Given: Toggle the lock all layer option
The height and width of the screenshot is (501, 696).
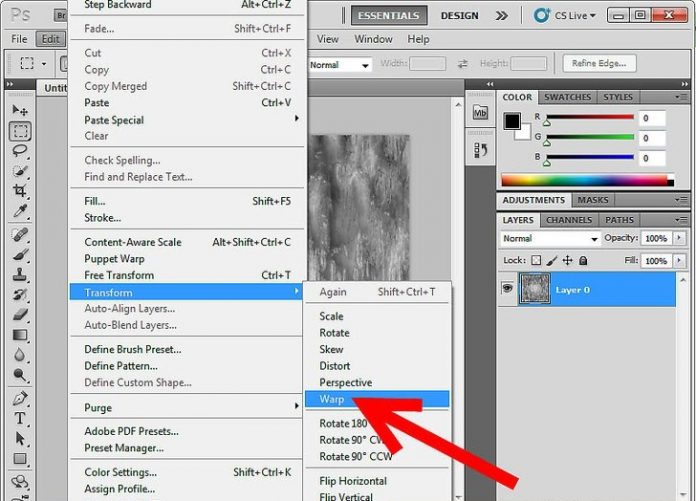Looking at the screenshot, I should [x=584, y=261].
